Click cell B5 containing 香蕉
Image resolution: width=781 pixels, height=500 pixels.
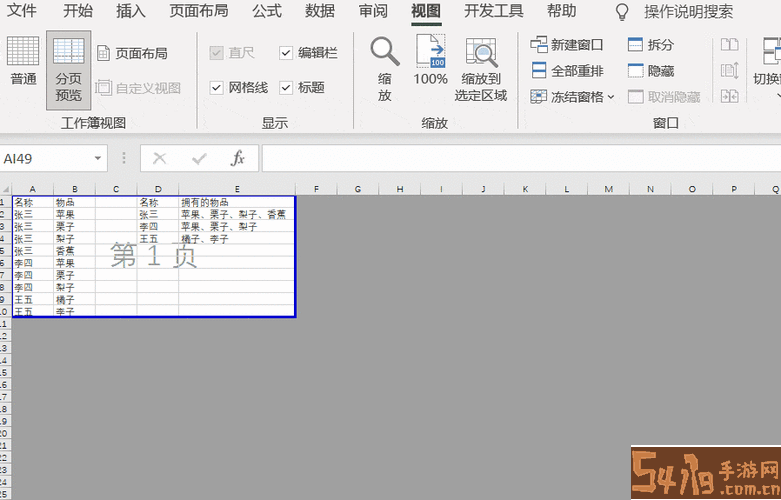click(74, 251)
